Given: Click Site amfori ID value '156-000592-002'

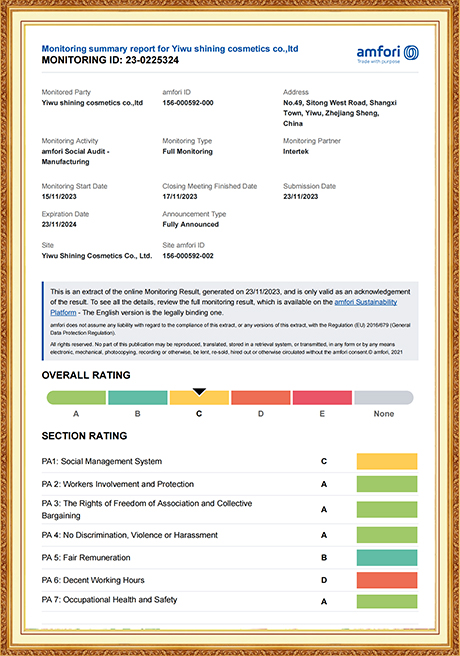Looking at the screenshot, I should point(188,256).
